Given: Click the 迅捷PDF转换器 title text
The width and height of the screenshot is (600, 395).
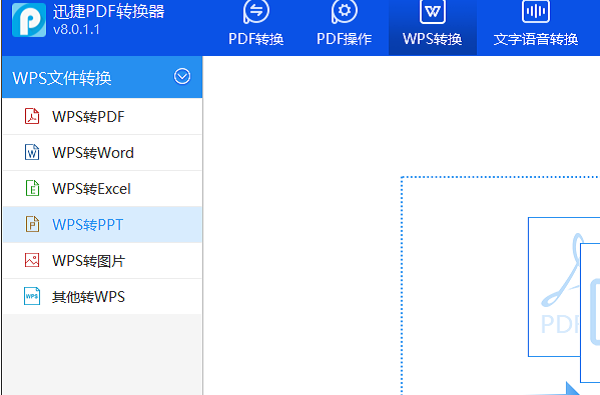Looking at the screenshot, I should point(109,11).
